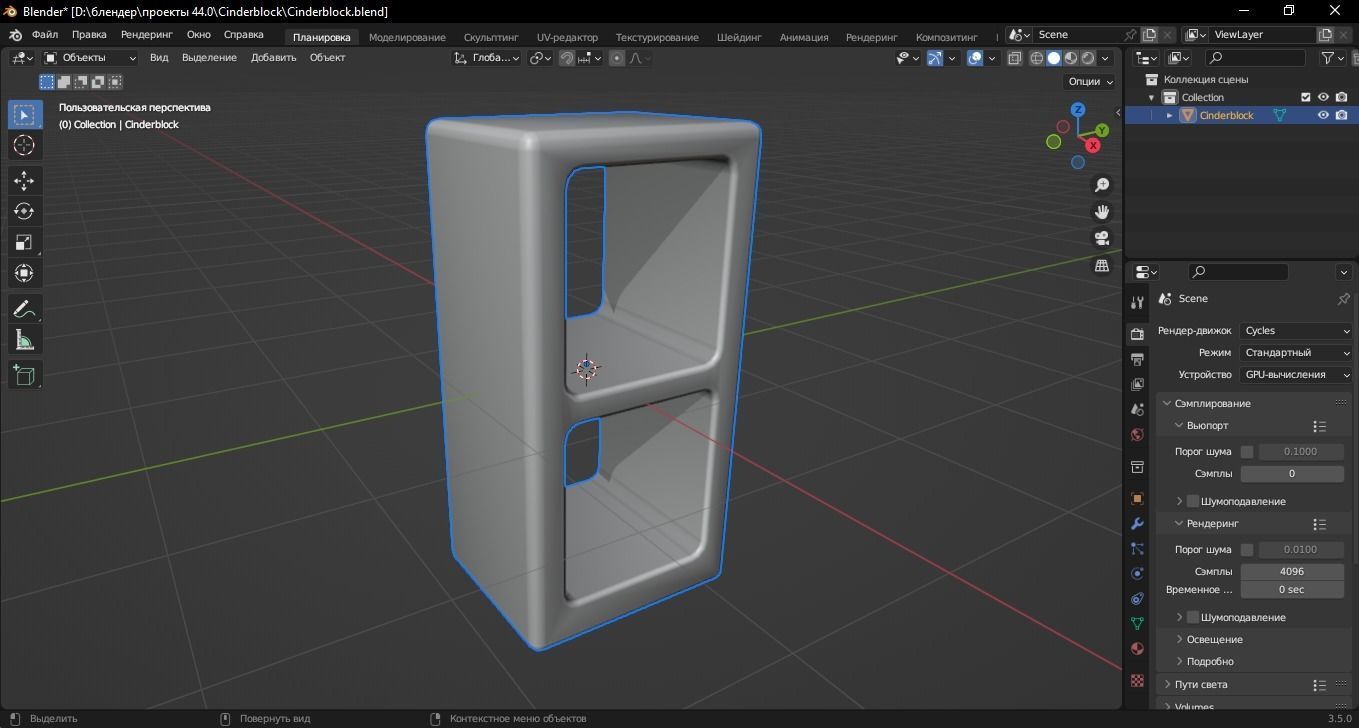
Task: Open the feature set mode dropdown
Action: click(1296, 353)
